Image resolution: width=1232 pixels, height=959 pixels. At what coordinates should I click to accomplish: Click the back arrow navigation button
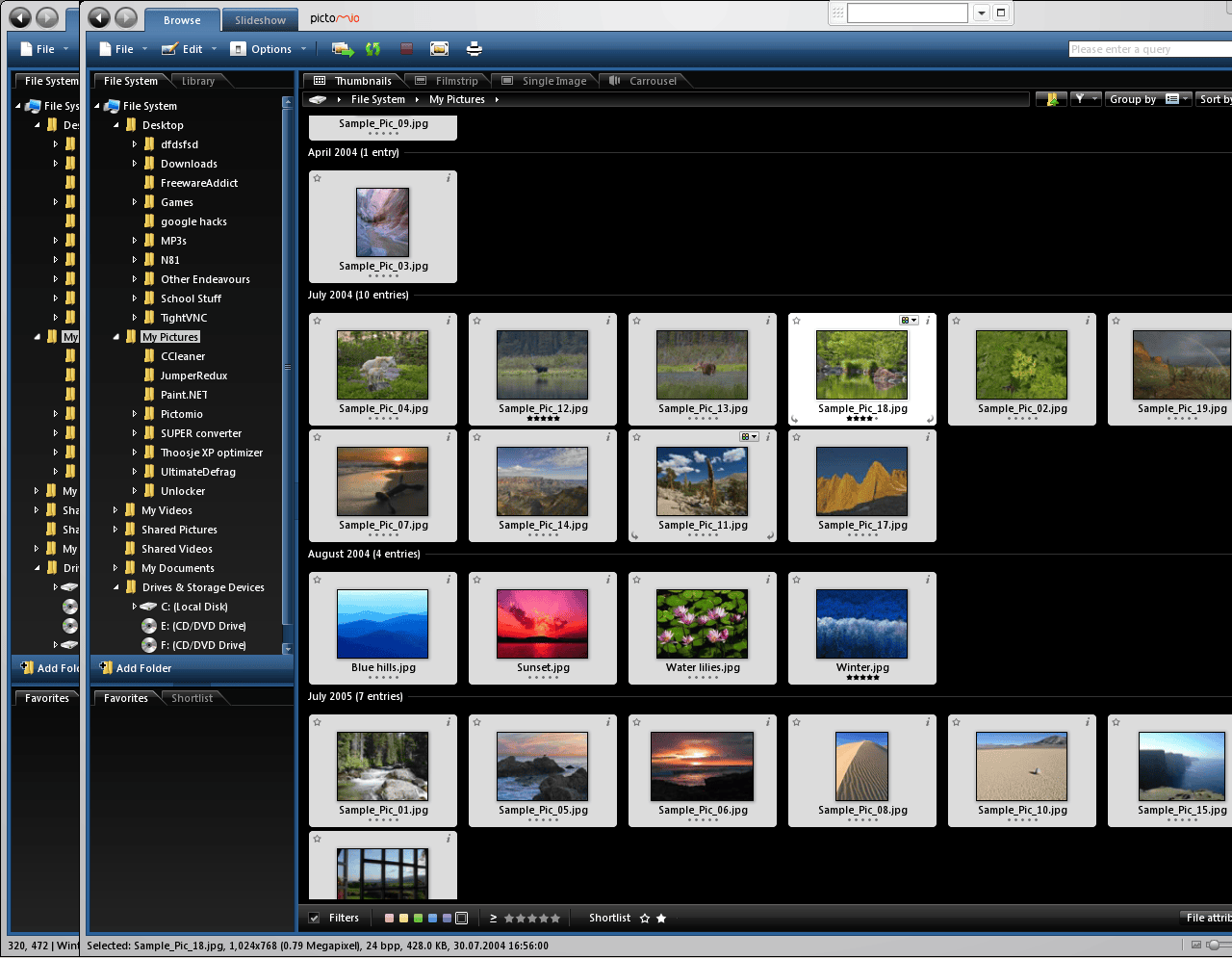[99, 17]
